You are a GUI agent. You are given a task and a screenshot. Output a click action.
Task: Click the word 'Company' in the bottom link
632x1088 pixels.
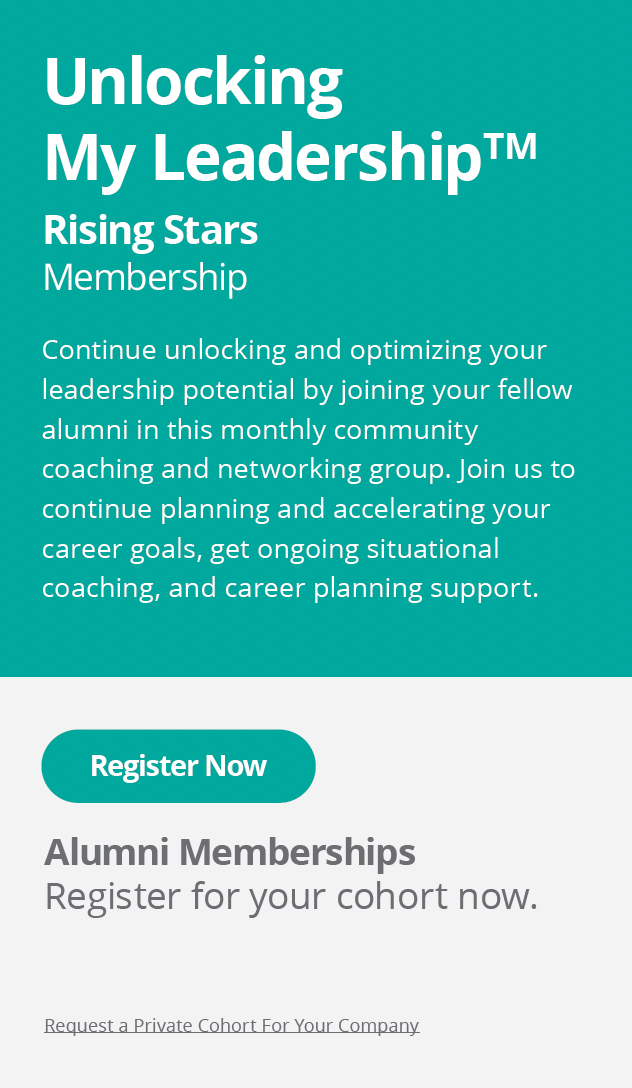coord(378,1025)
